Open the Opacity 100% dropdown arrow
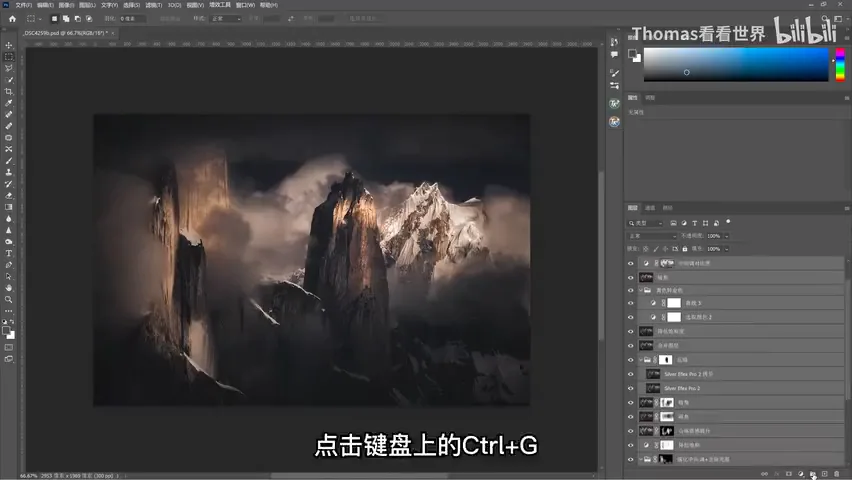 (x=726, y=236)
